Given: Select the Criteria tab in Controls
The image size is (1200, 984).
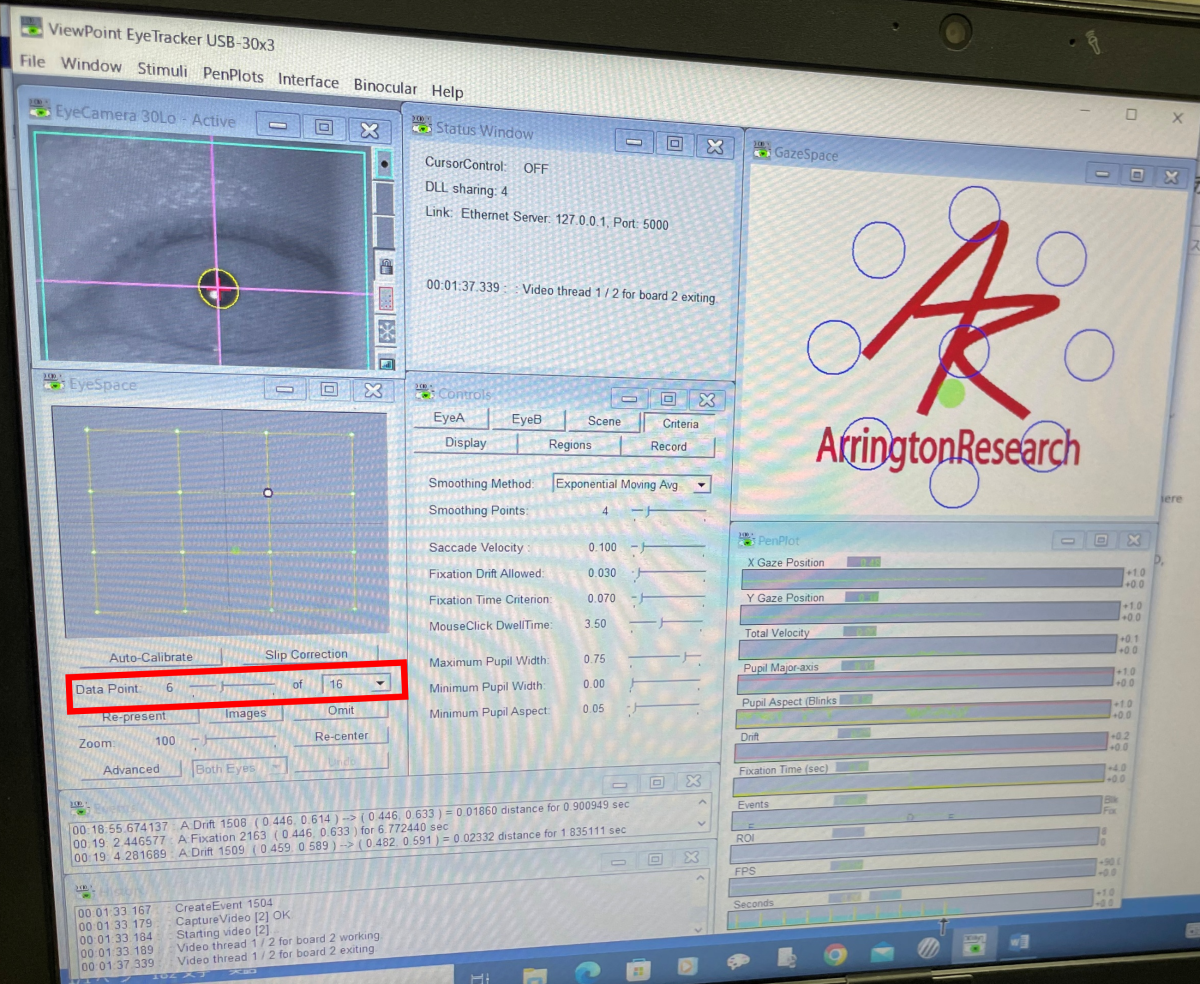Looking at the screenshot, I should [x=680, y=424].
